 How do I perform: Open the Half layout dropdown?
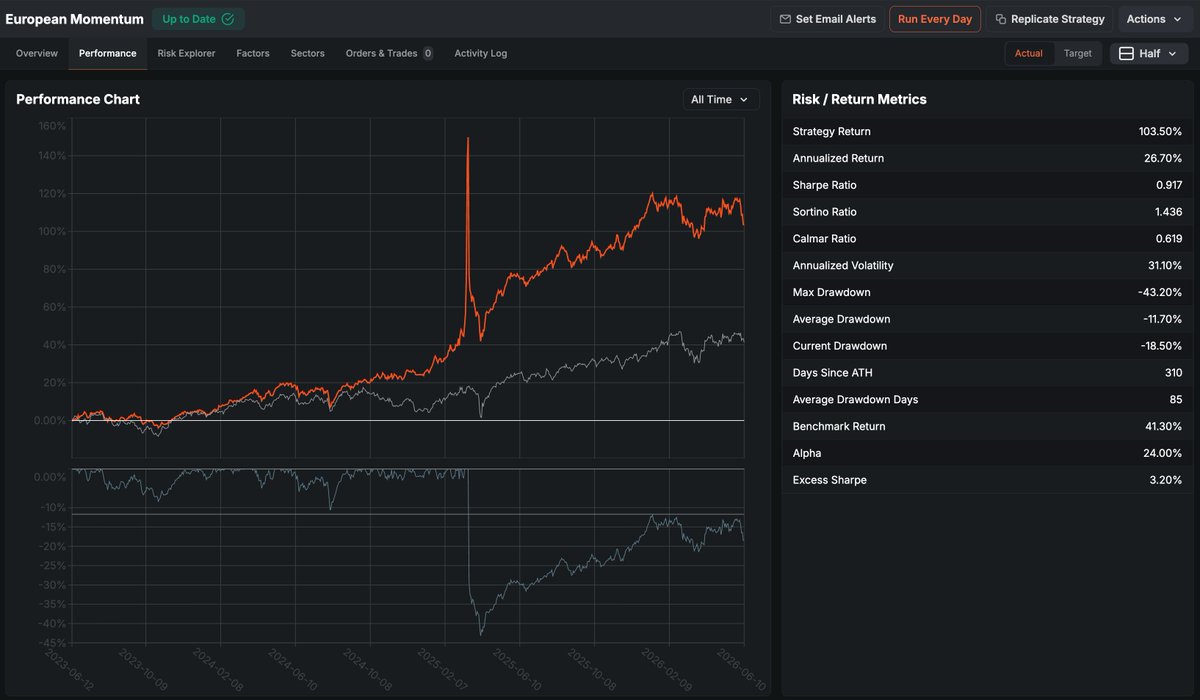(x=1149, y=54)
